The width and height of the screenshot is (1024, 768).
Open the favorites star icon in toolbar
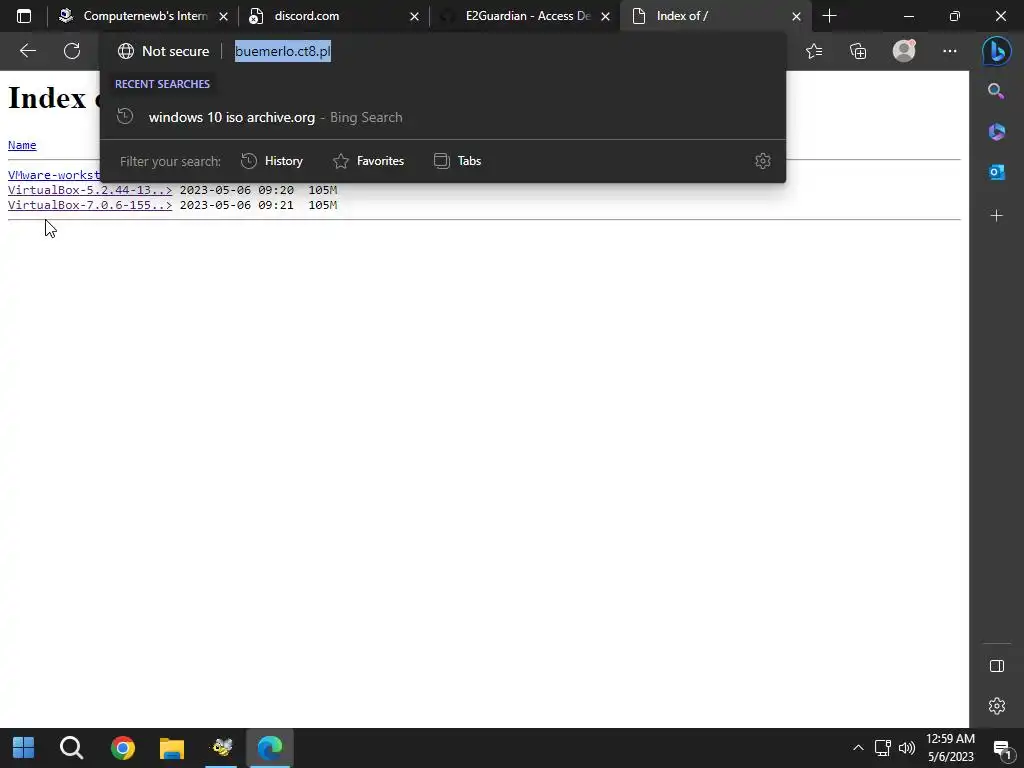[x=814, y=51]
